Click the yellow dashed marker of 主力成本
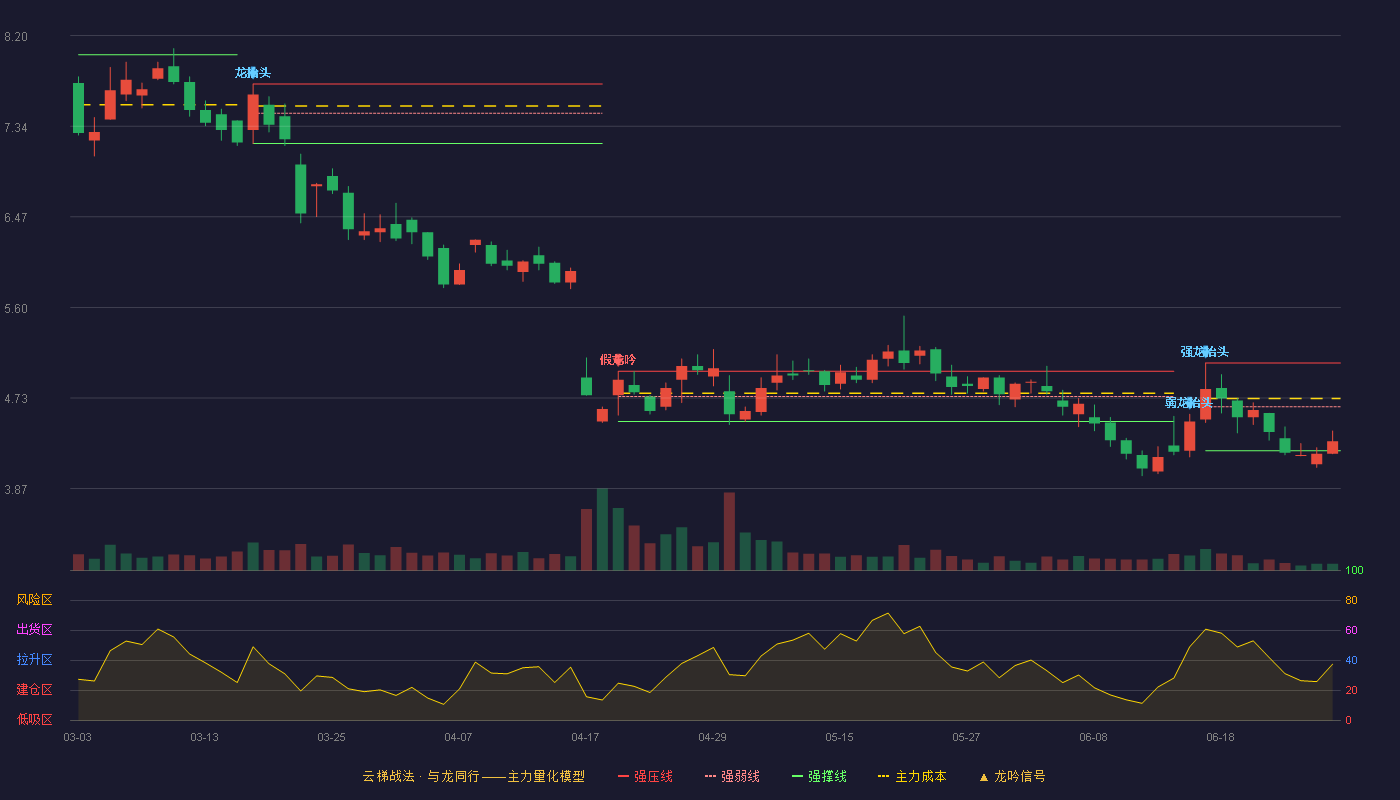Image resolution: width=1400 pixels, height=800 pixels. coord(883,777)
